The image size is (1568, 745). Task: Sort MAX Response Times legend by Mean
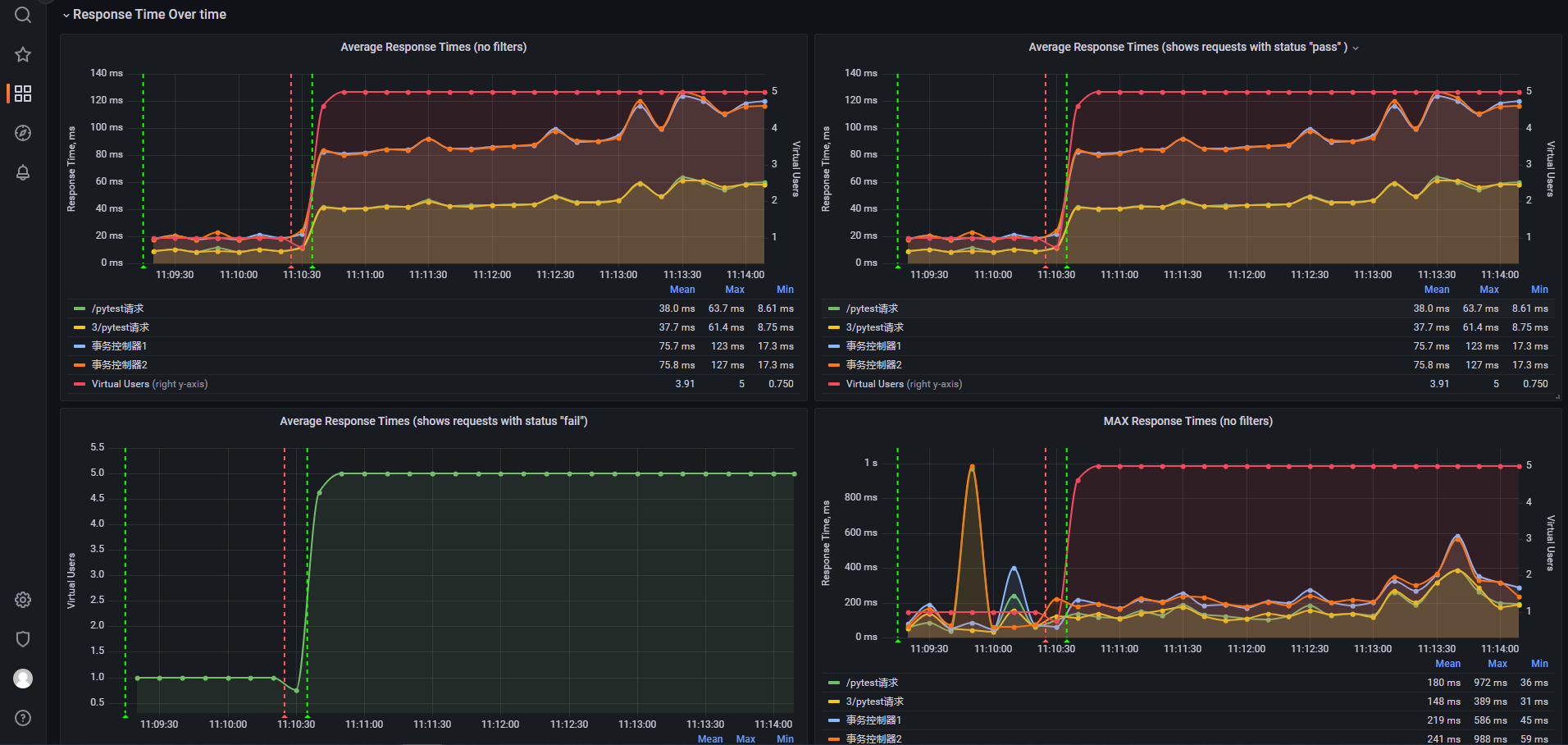click(1447, 664)
